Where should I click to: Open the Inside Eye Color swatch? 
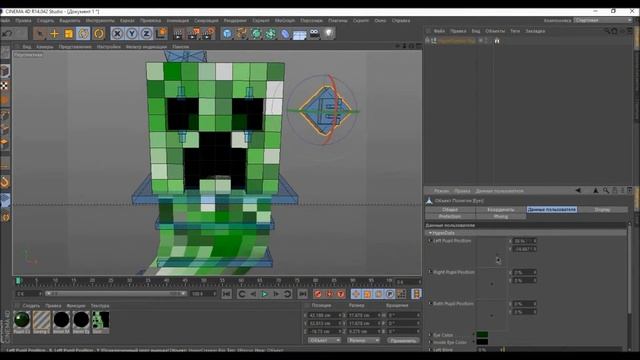point(482,342)
